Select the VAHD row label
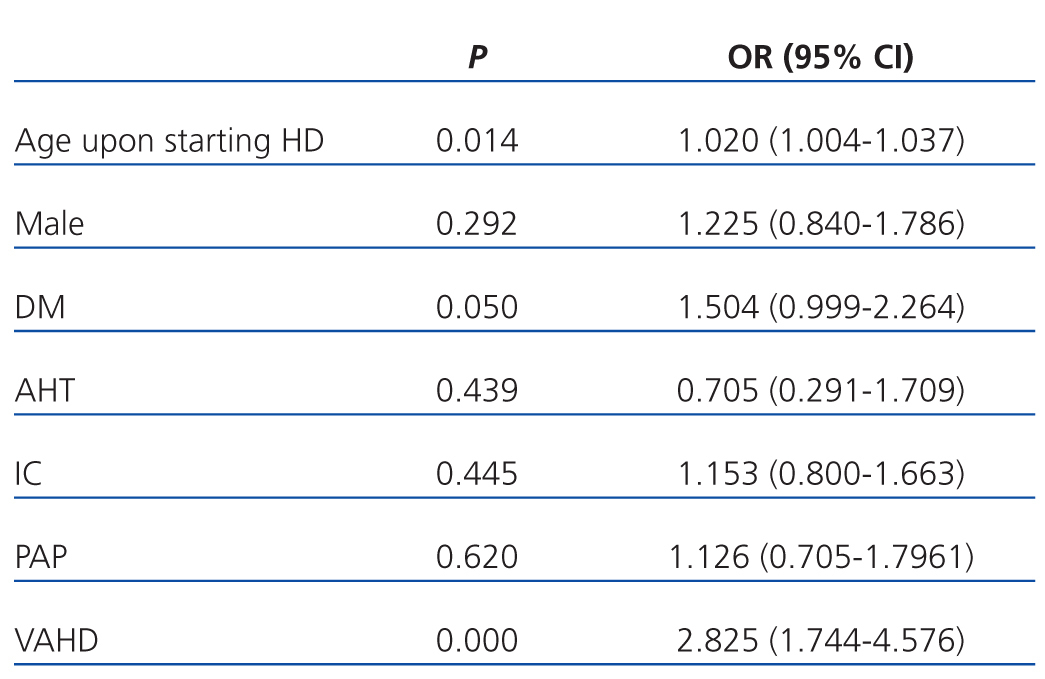The height and width of the screenshot is (679, 1045). click(57, 639)
